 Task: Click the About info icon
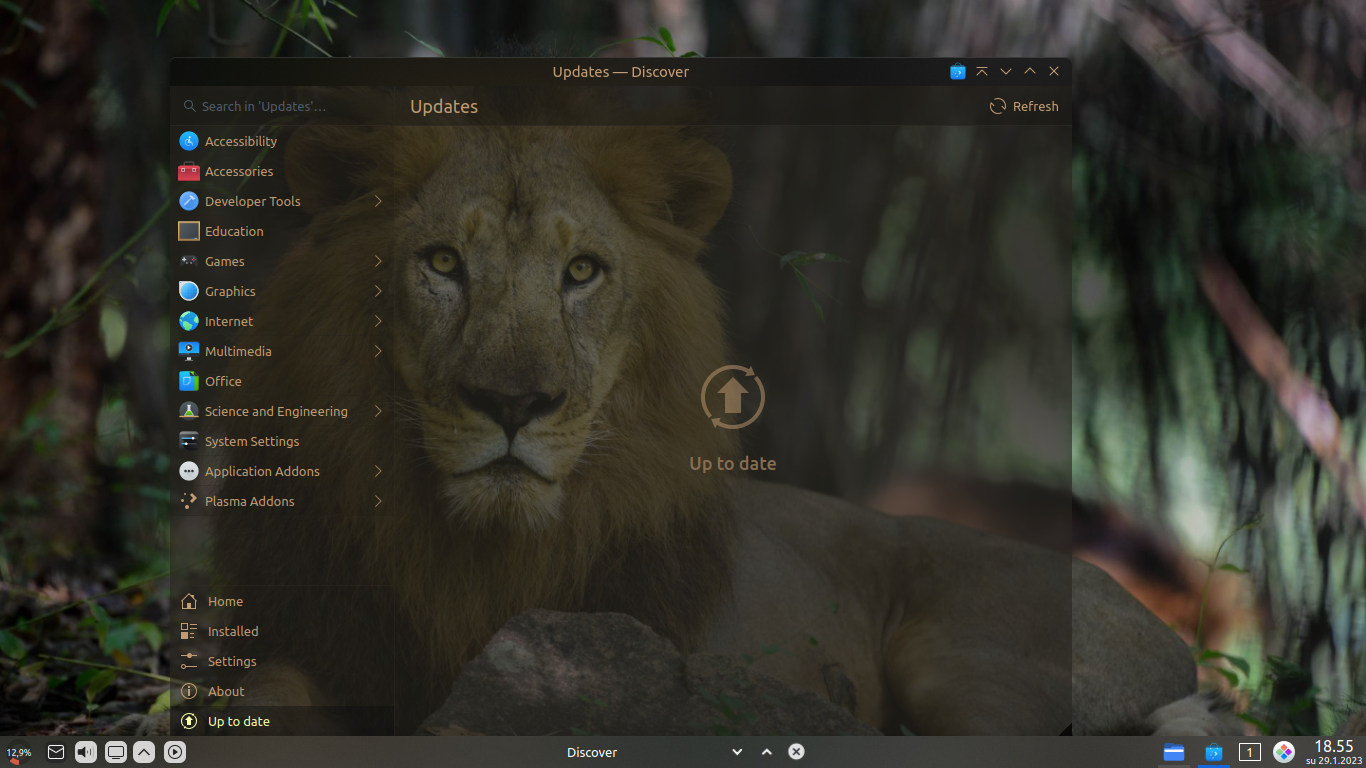(189, 691)
